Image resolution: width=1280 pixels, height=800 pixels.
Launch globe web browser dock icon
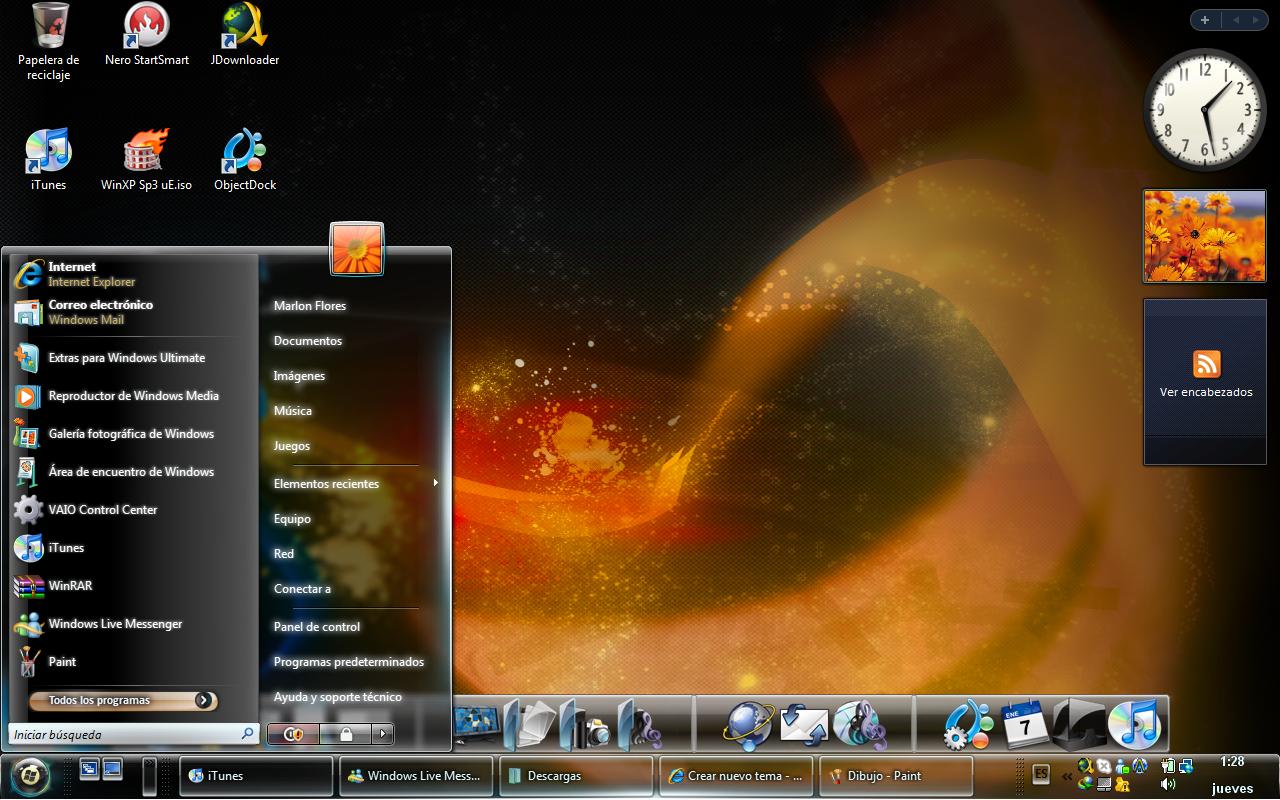[749, 725]
